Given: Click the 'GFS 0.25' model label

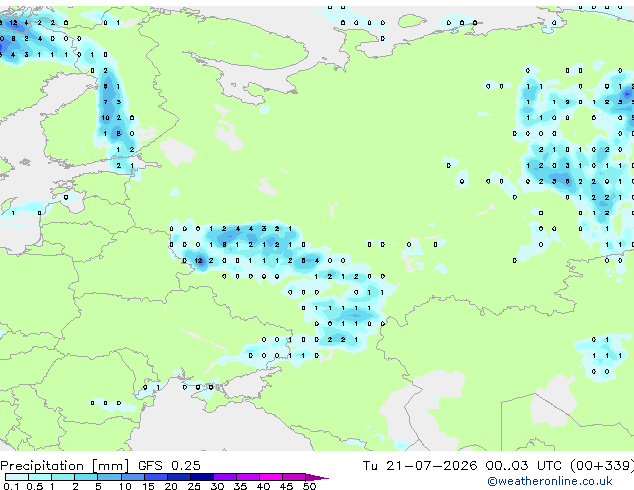Looking at the screenshot, I should (169, 466).
